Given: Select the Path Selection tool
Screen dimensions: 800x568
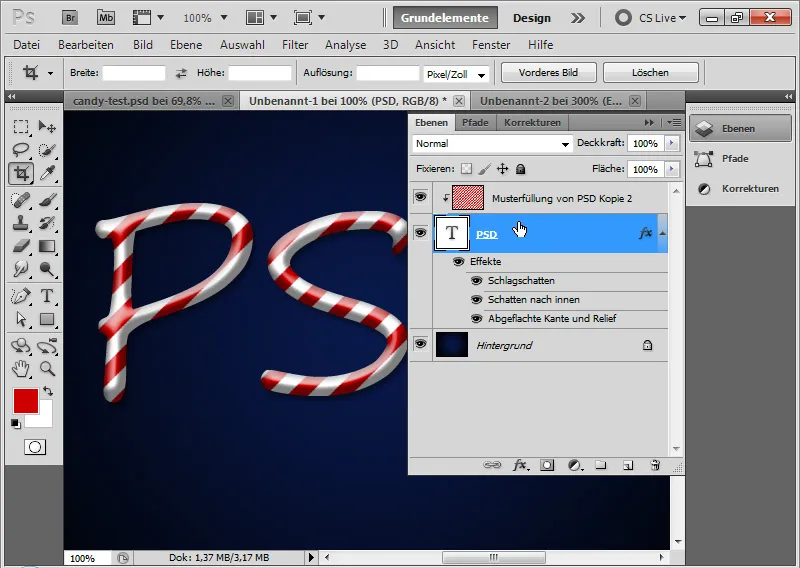Looking at the screenshot, I should click(21, 319).
